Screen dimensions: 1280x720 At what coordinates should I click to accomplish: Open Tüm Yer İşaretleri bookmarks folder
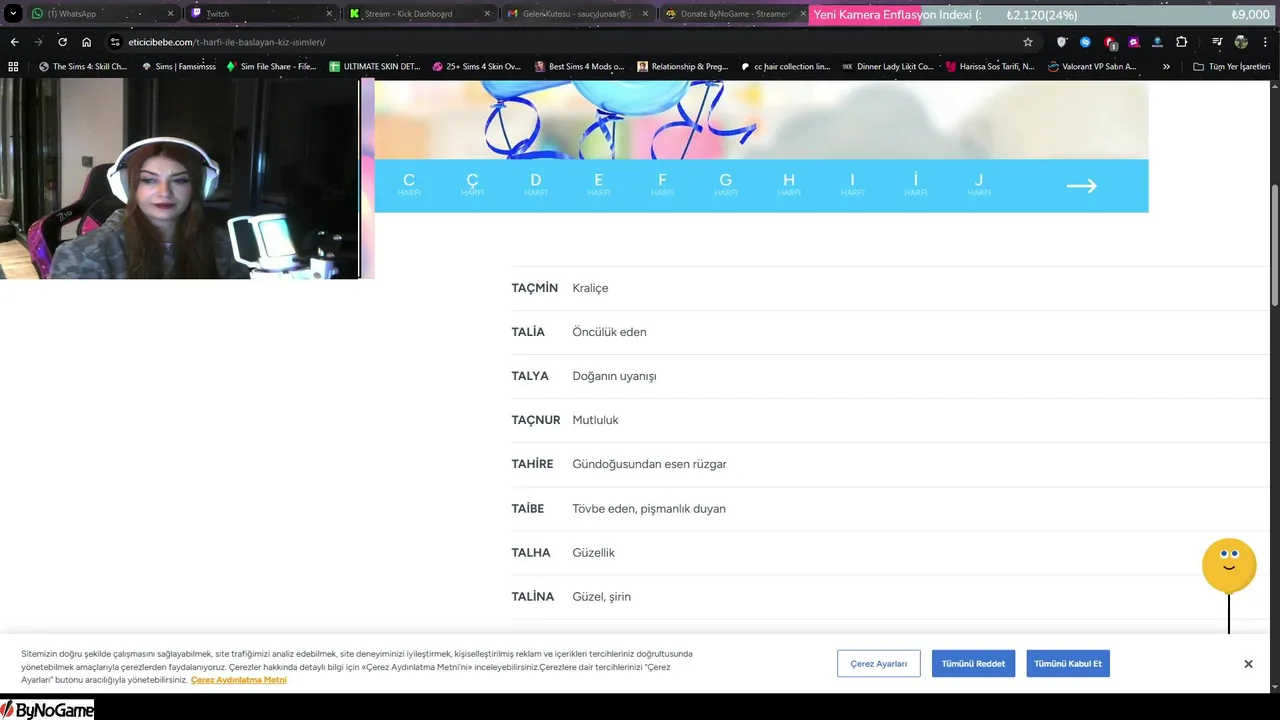click(x=1232, y=67)
